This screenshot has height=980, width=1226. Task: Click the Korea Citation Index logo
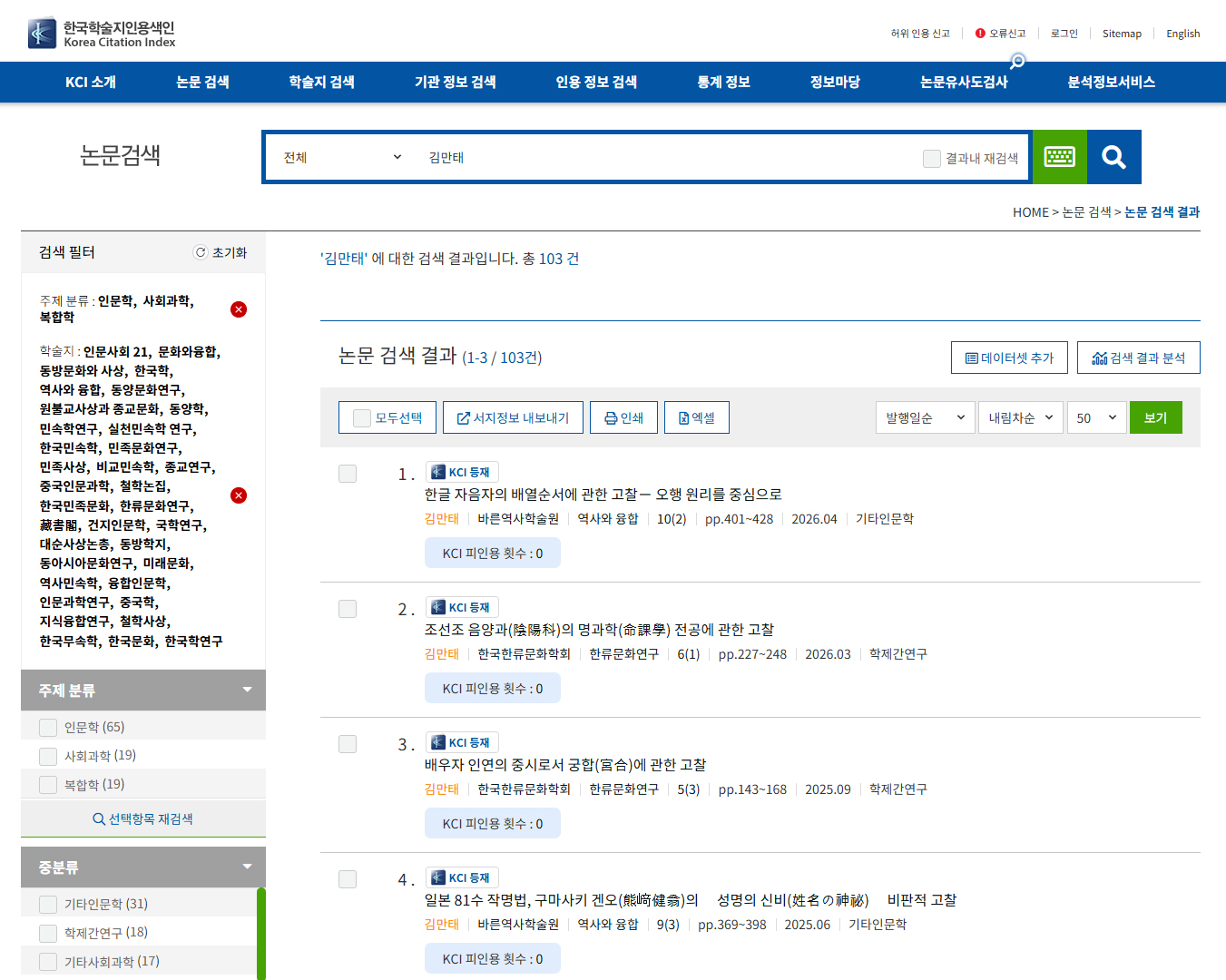tap(102, 34)
